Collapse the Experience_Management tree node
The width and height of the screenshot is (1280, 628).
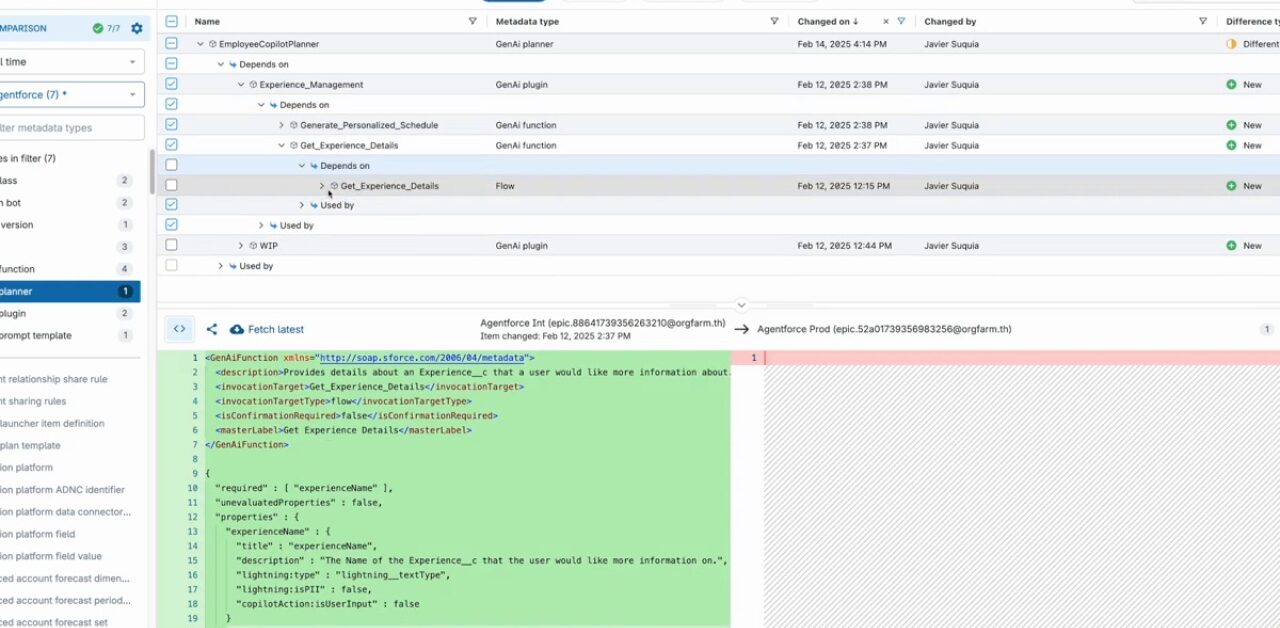[241, 85]
